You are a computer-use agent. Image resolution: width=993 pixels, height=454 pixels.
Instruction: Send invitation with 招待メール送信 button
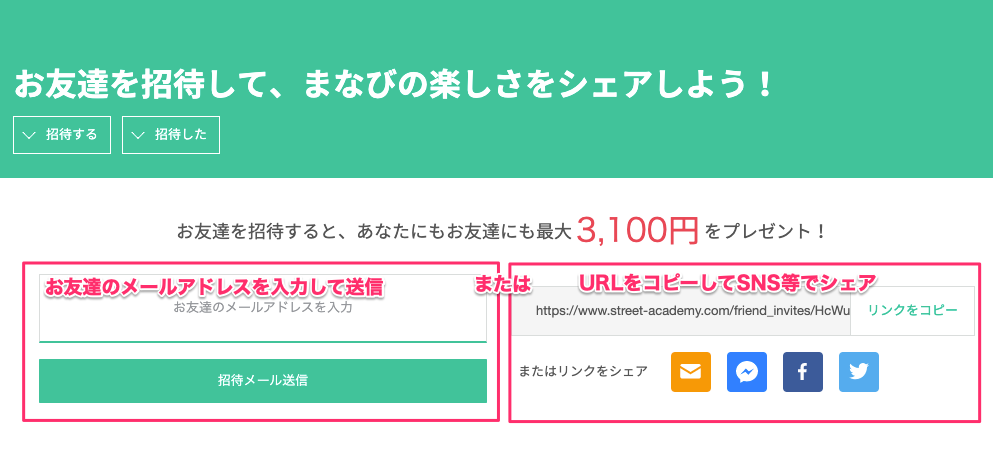point(263,381)
